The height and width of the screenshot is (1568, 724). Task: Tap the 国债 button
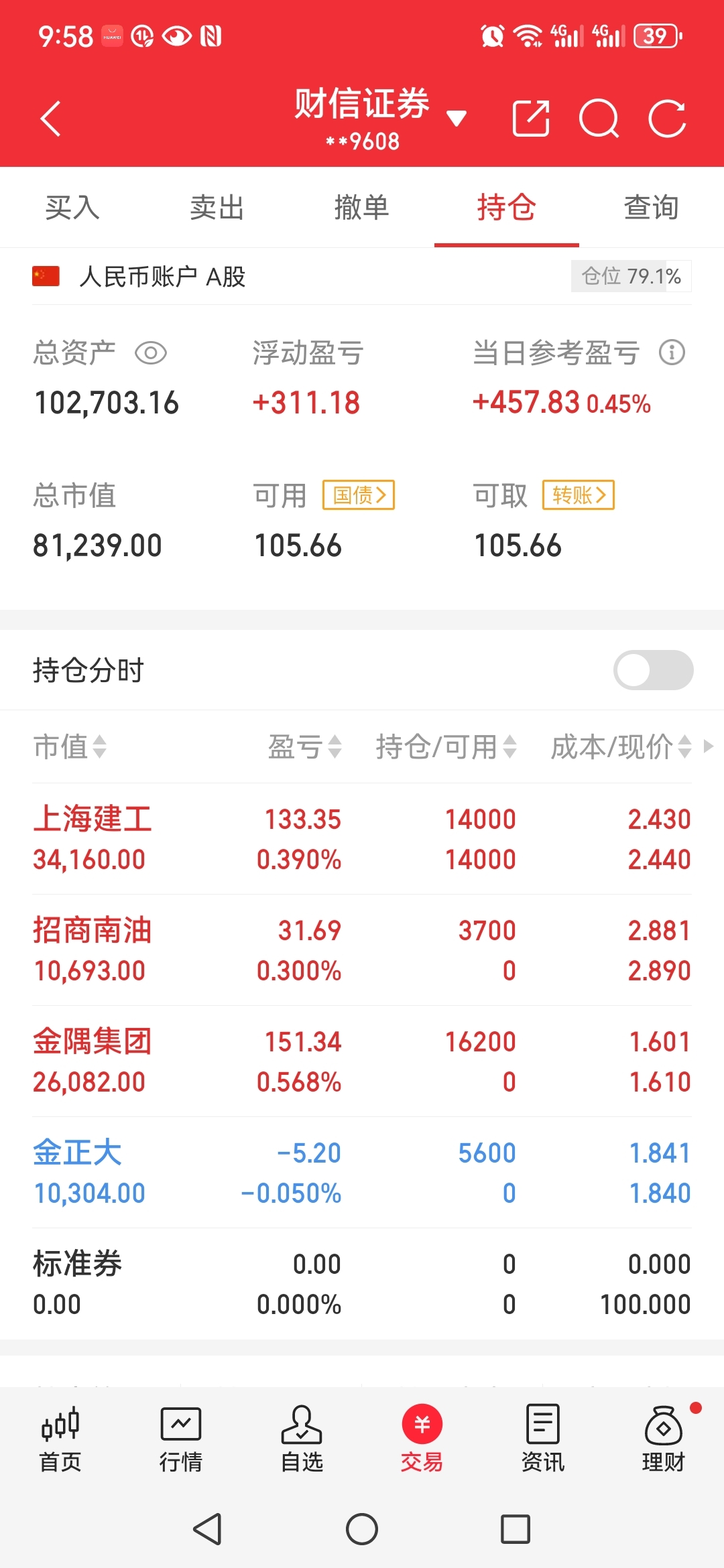pos(359,495)
